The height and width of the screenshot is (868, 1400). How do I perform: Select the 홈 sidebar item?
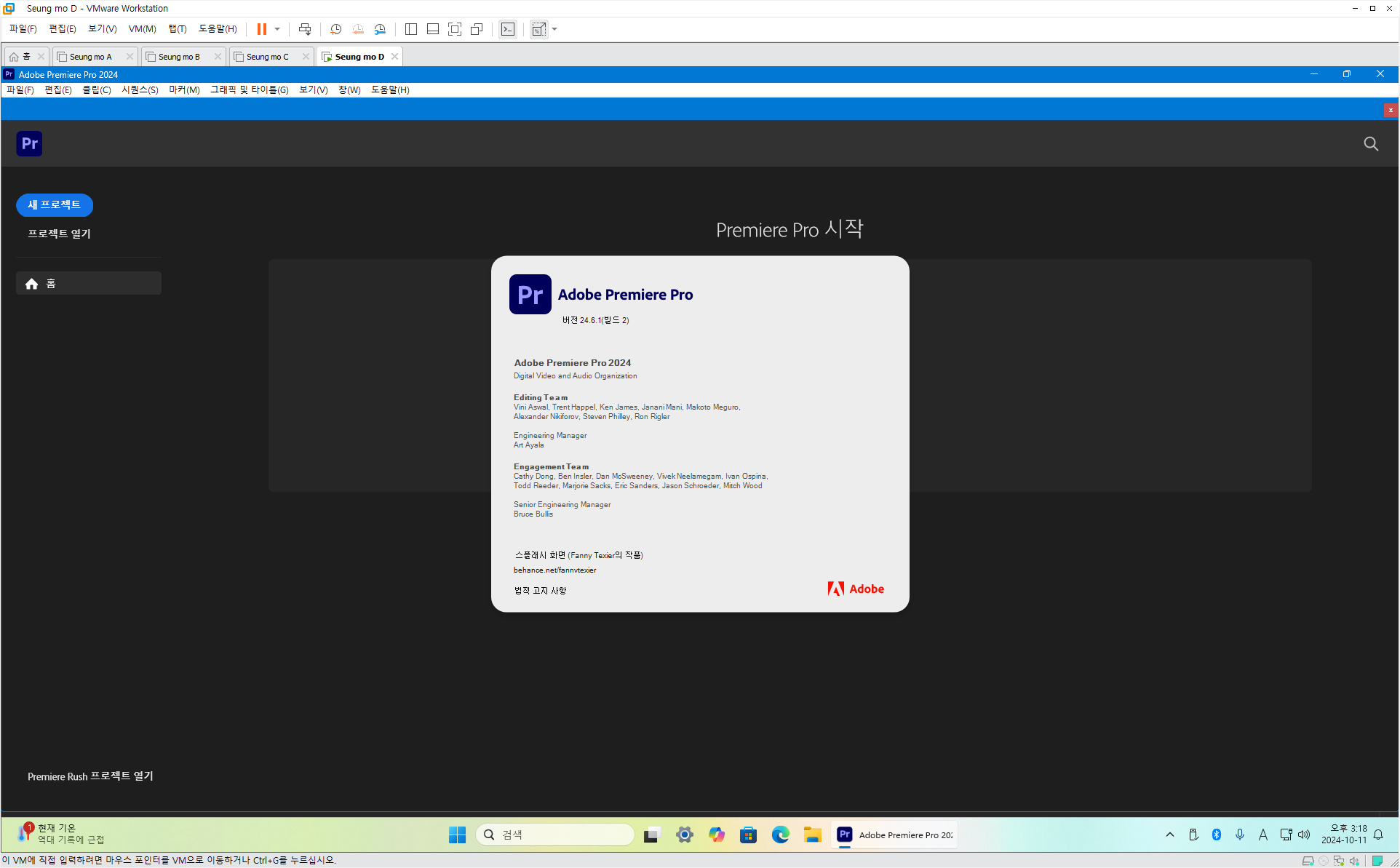(89, 283)
